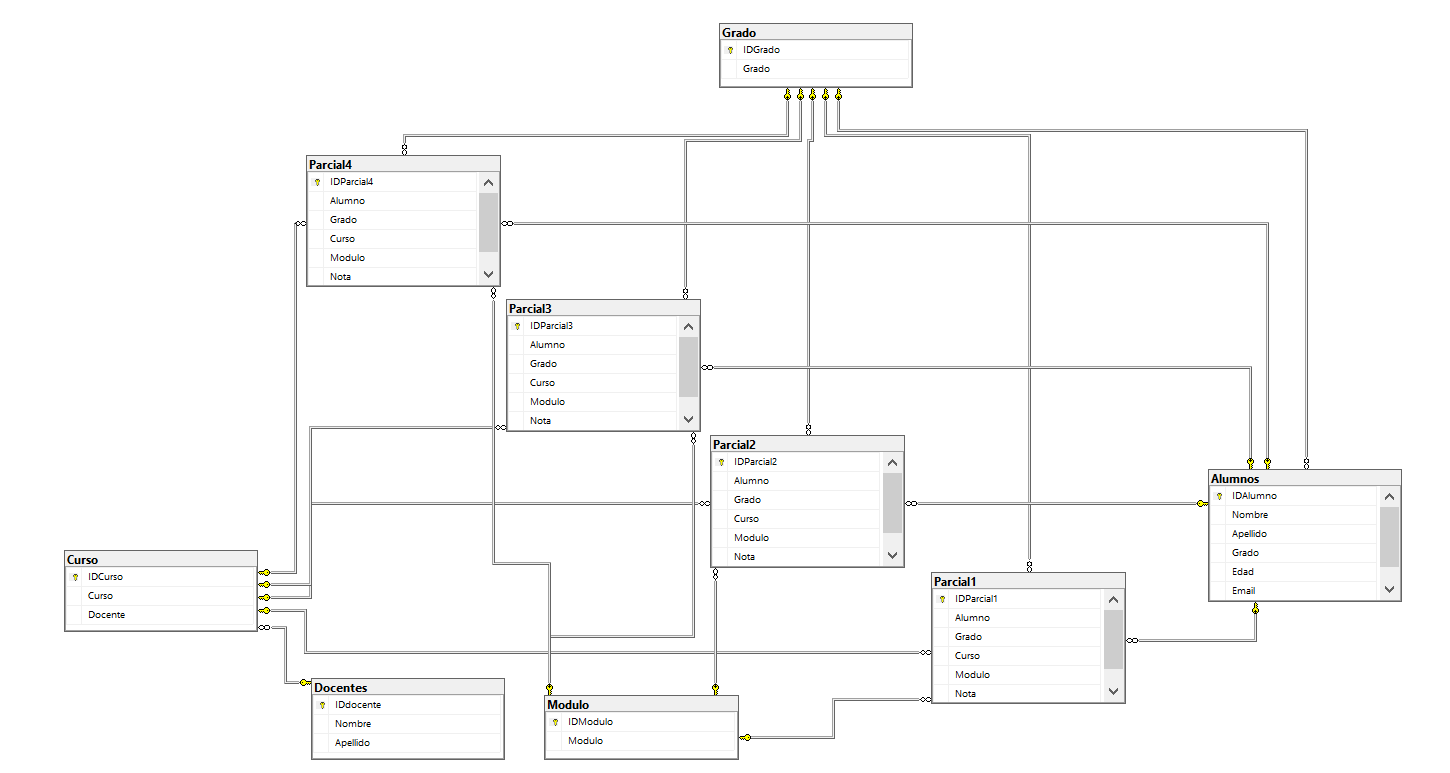Select Grado column in Parcial3
Viewport: 1450px width, 773px height.
tap(593, 364)
